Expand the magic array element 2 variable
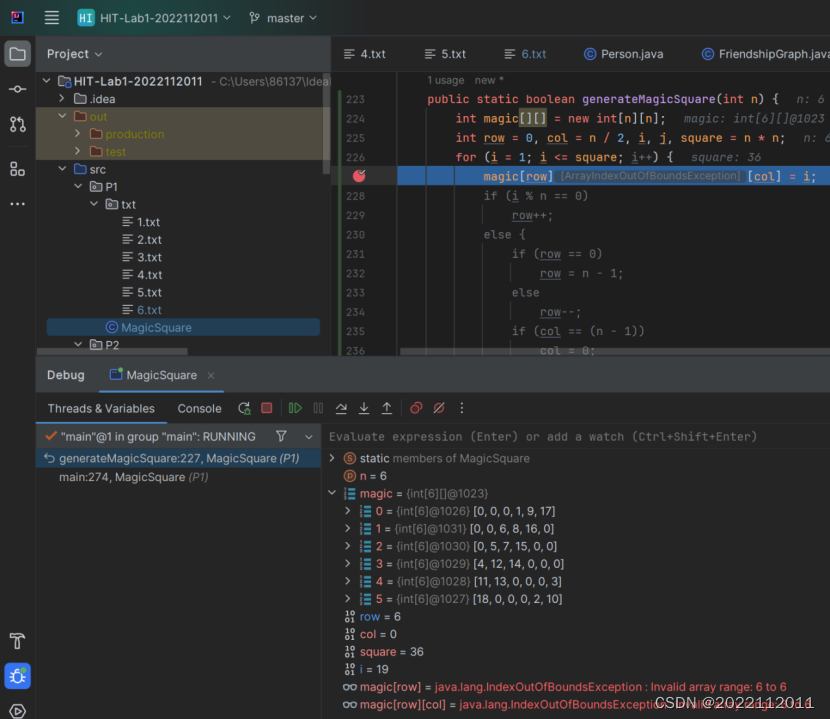The width and height of the screenshot is (830, 719). (x=348, y=546)
